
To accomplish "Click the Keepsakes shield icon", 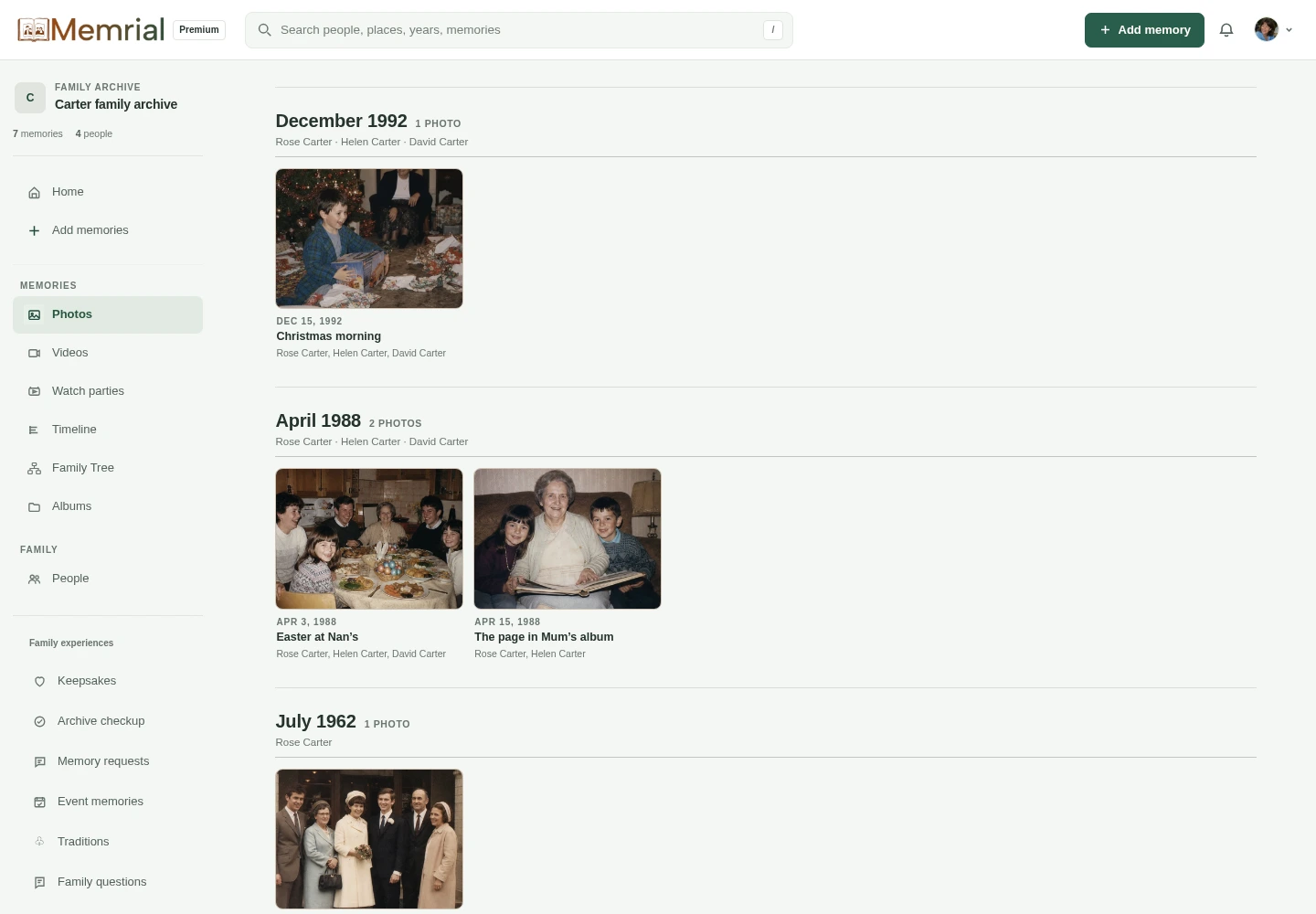I will pyautogui.click(x=39, y=681).
